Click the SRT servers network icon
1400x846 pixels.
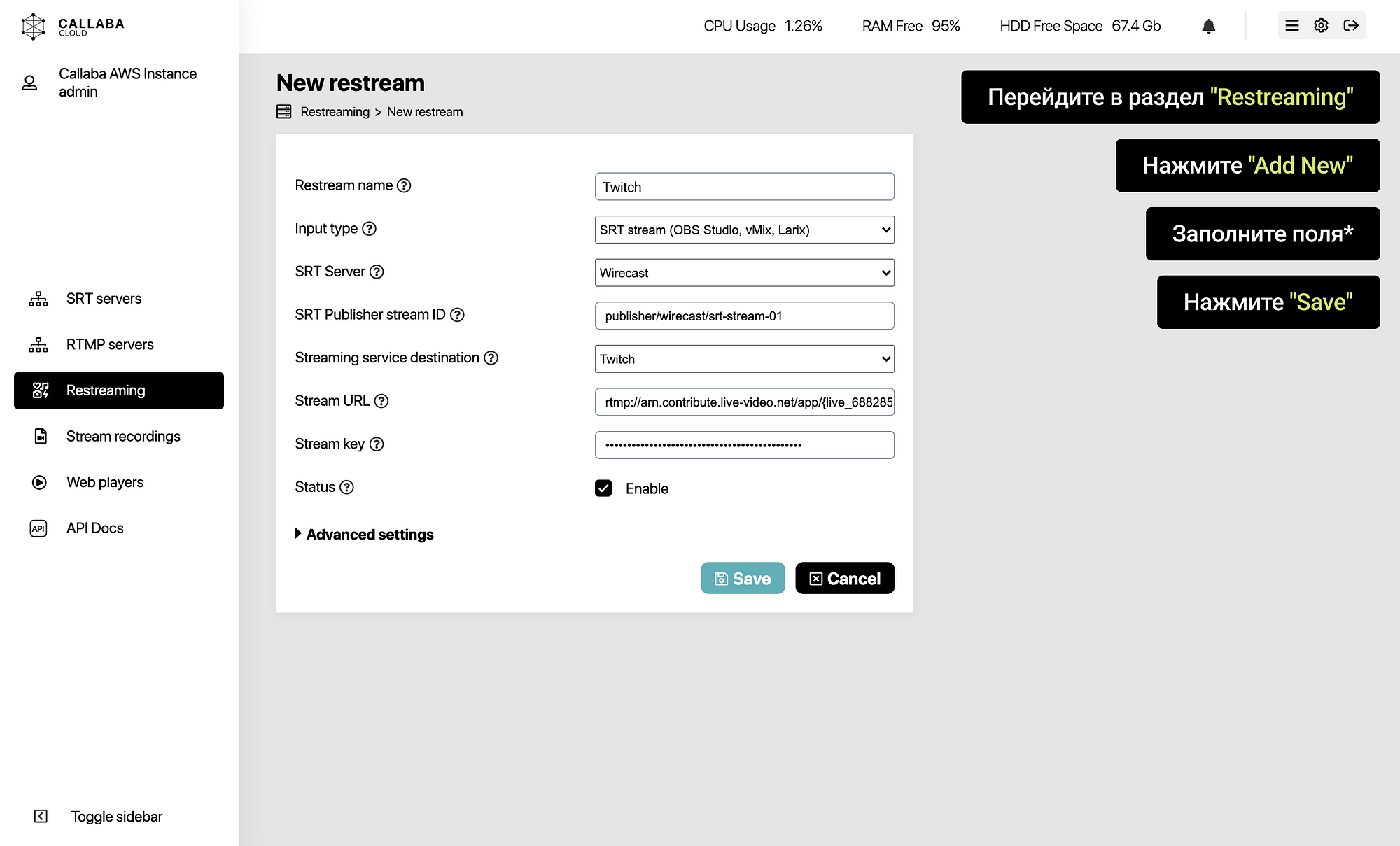(38, 299)
